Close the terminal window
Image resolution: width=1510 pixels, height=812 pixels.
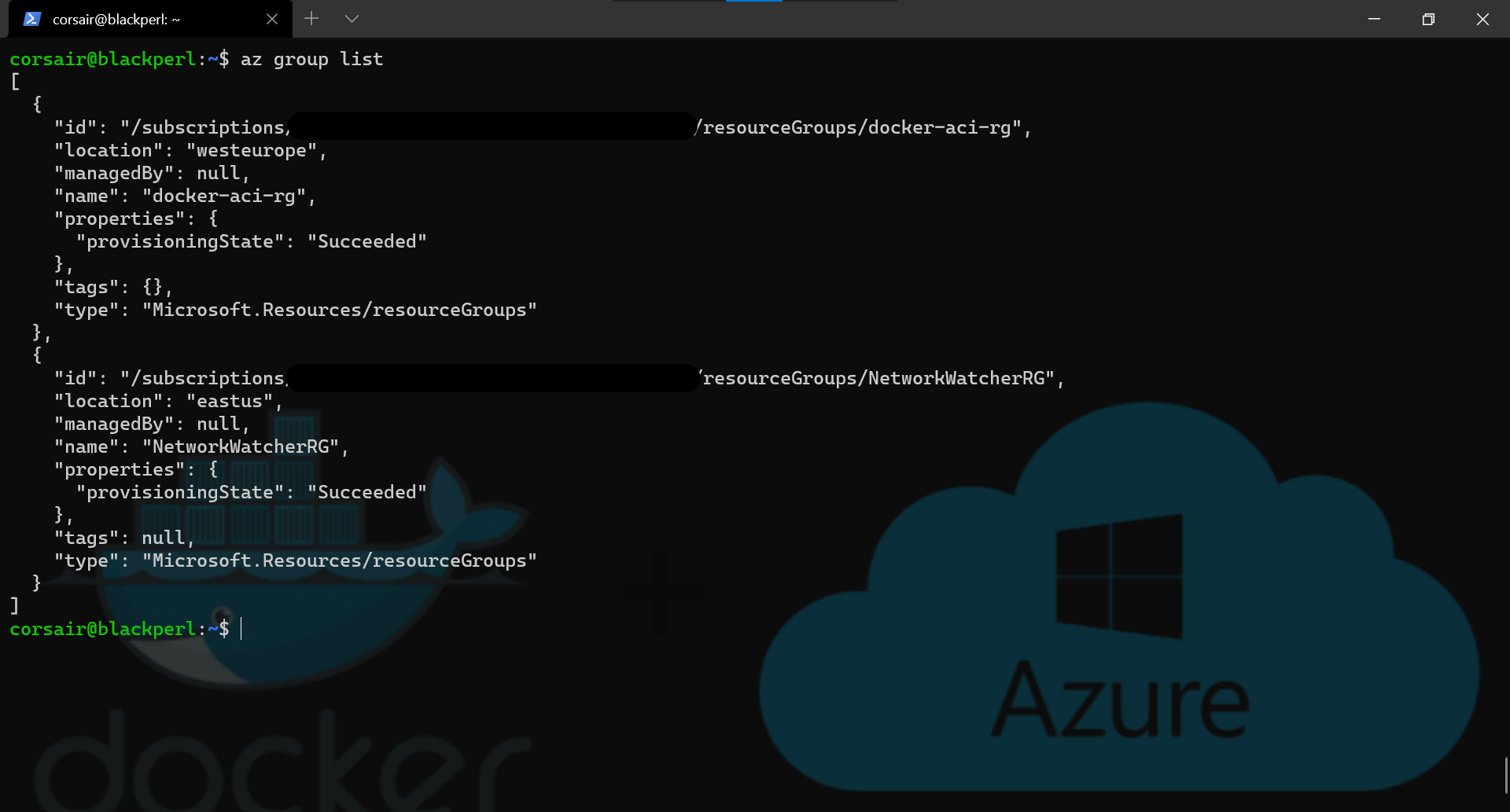point(1482,19)
